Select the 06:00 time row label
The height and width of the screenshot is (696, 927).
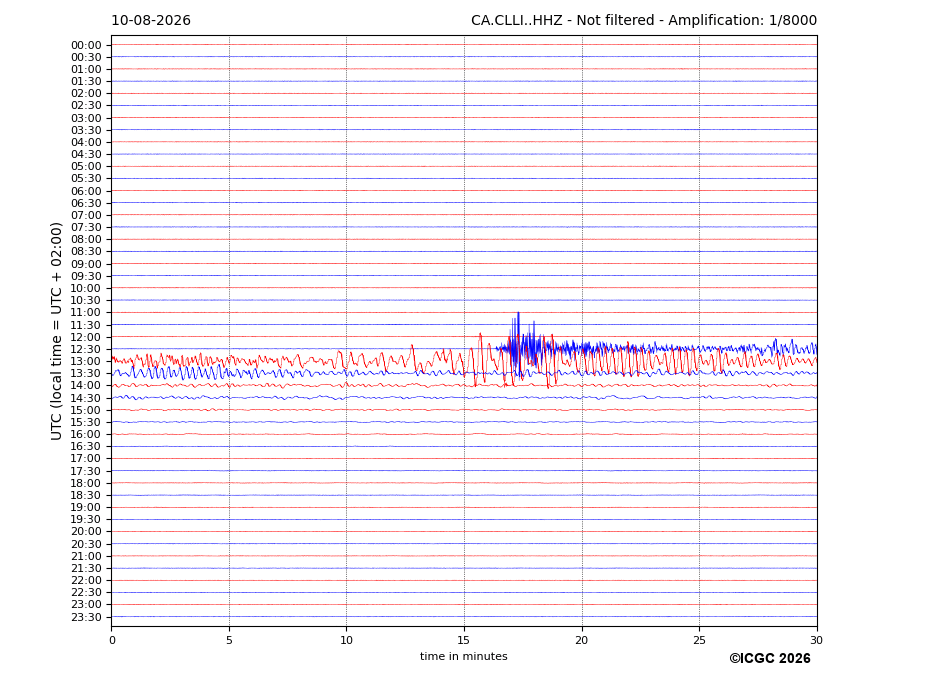(x=86, y=192)
